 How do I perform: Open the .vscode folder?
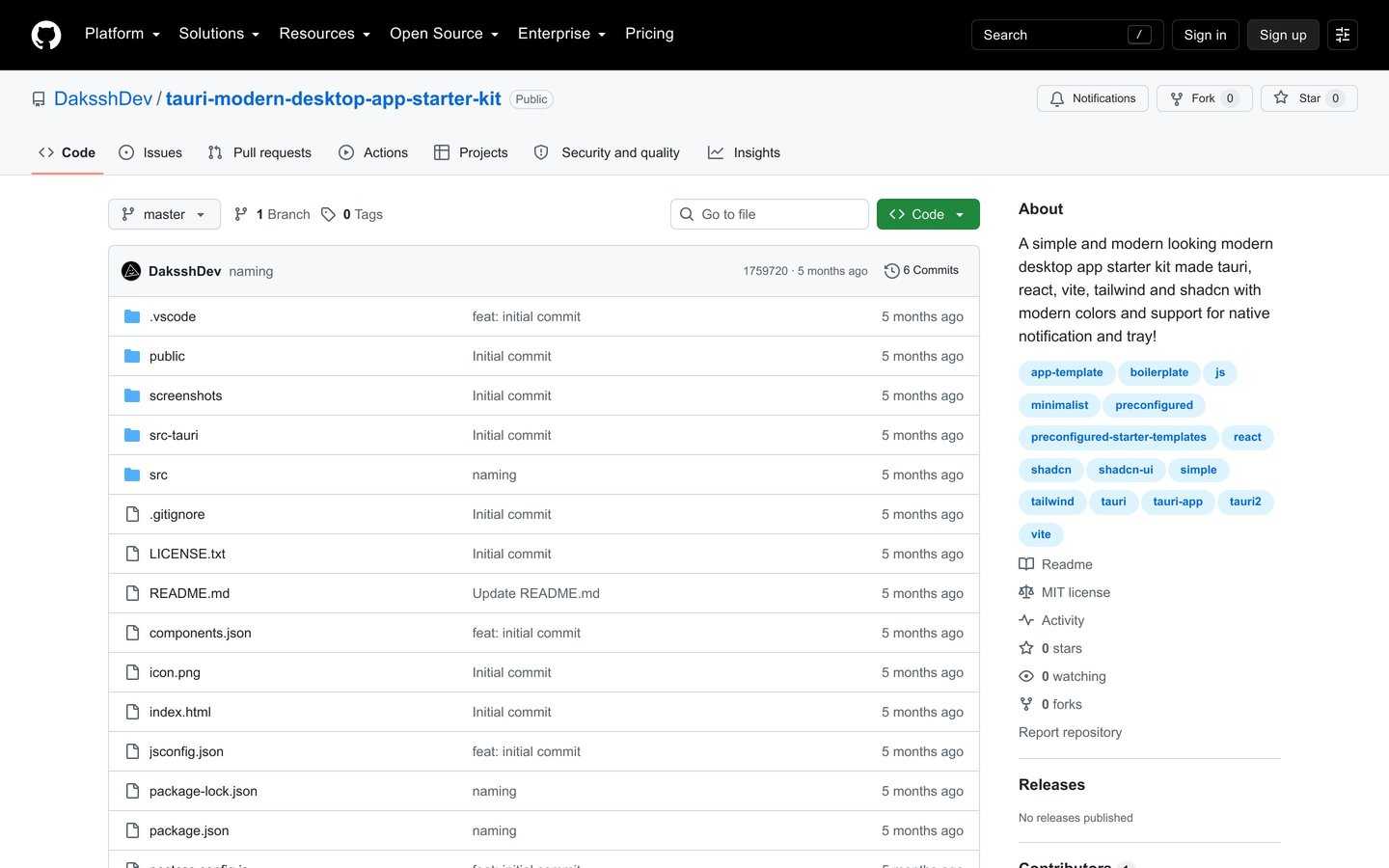173,316
